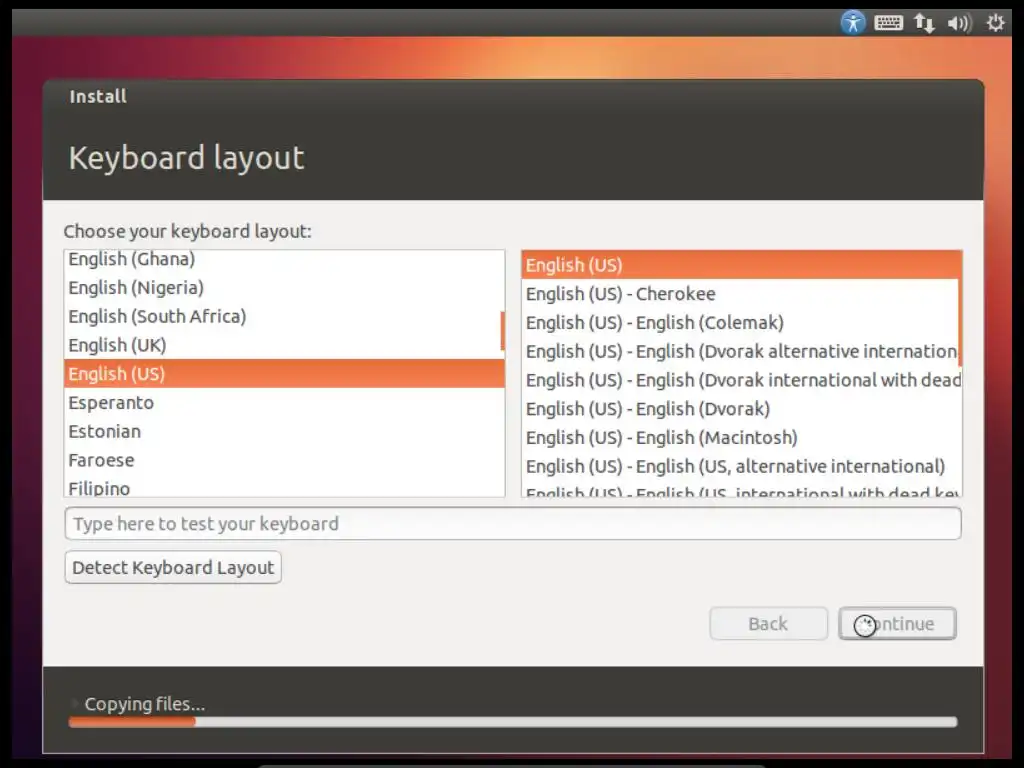Click the Continue button
This screenshot has width=1024, height=768.
pos(897,624)
